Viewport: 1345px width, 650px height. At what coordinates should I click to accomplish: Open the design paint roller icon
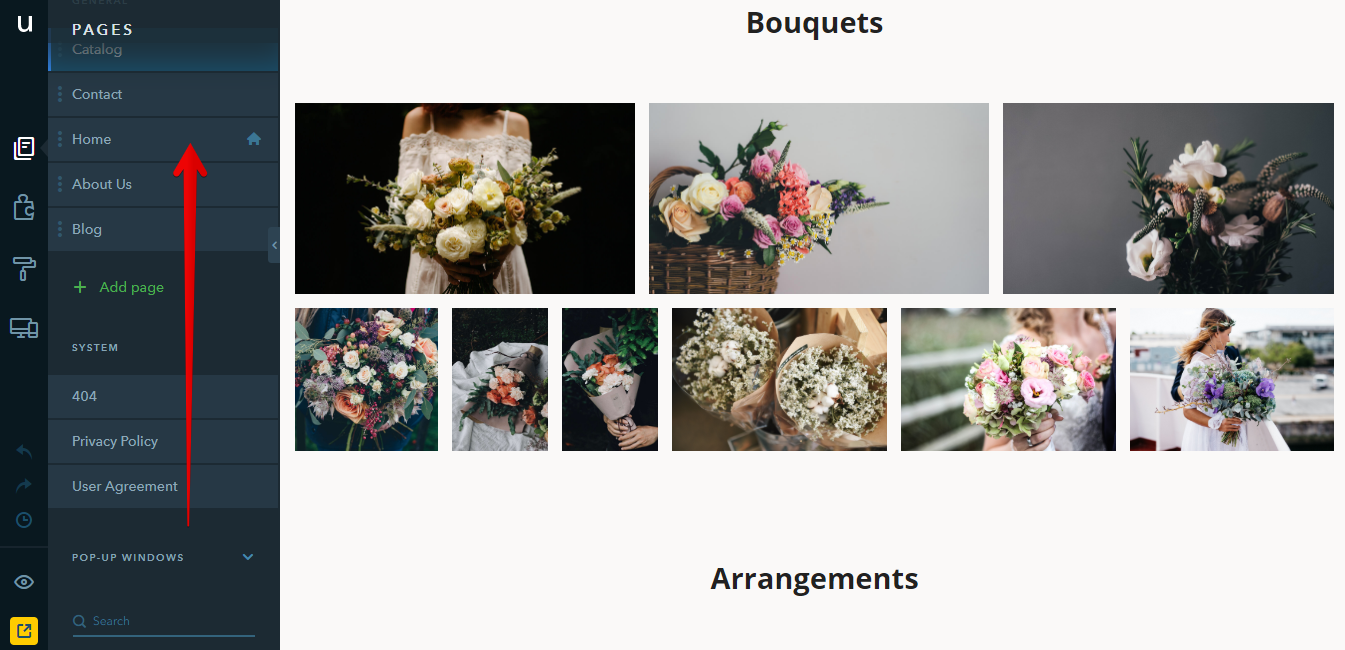tap(24, 267)
